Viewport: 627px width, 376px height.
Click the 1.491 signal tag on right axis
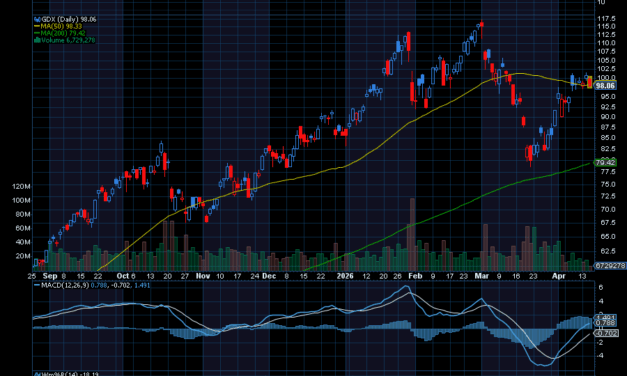(x=605, y=317)
